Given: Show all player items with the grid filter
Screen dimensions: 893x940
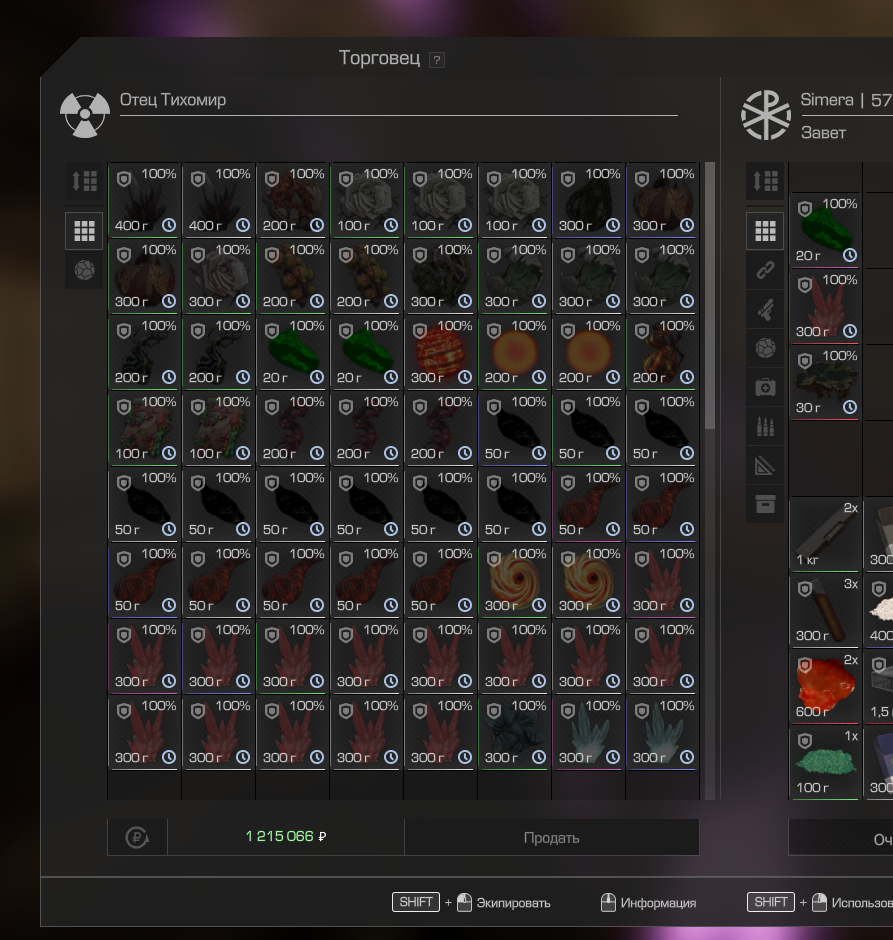Looking at the screenshot, I should [x=765, y=231].
